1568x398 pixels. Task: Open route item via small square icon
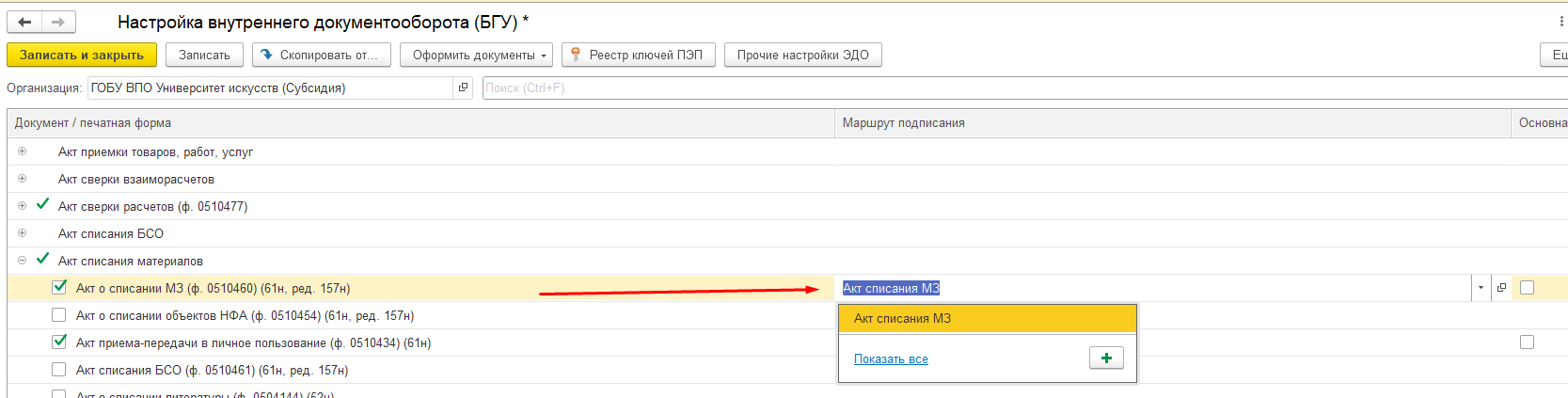(1501, 288)
